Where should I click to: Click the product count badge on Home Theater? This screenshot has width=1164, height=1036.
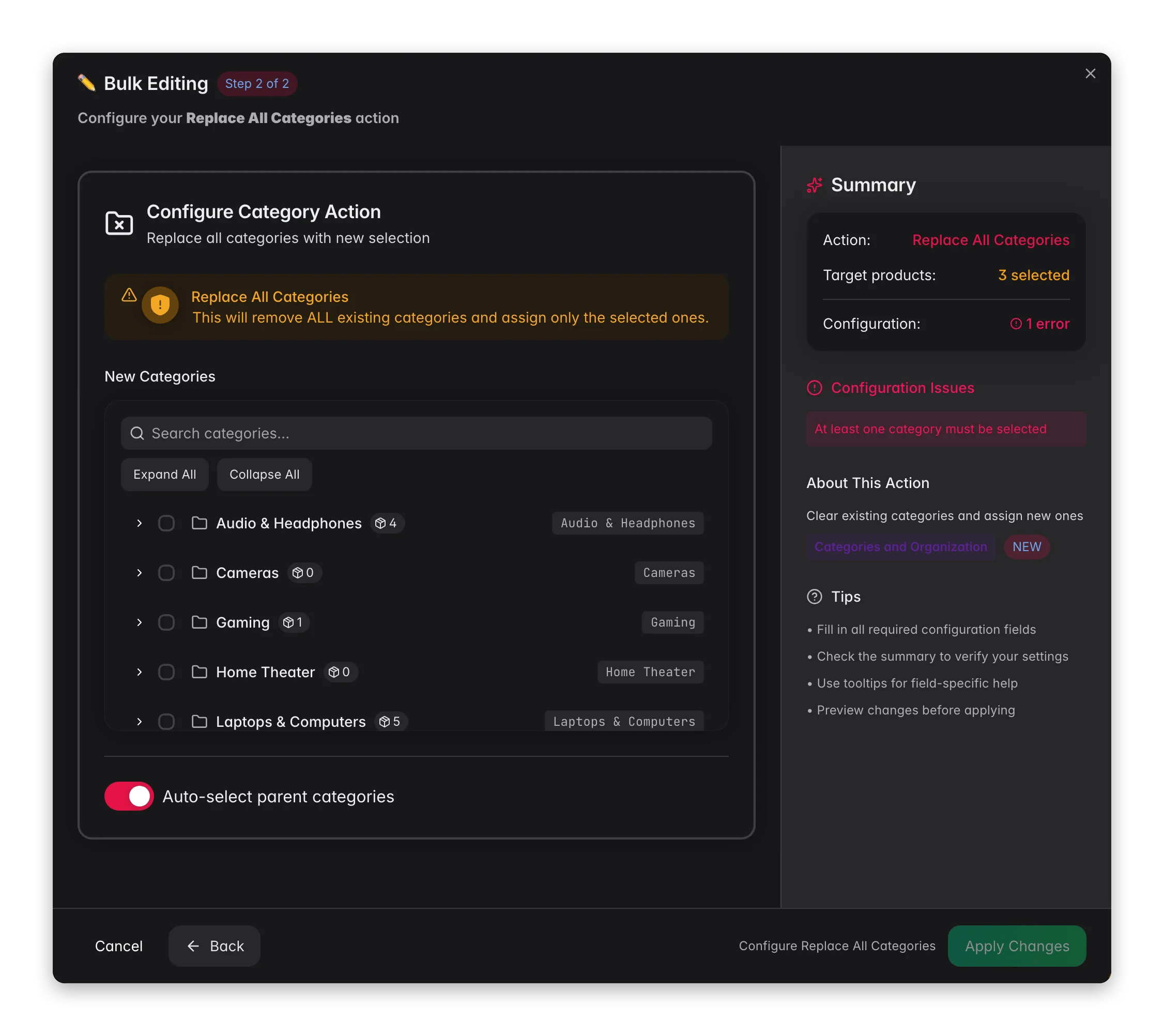point(341,672)
